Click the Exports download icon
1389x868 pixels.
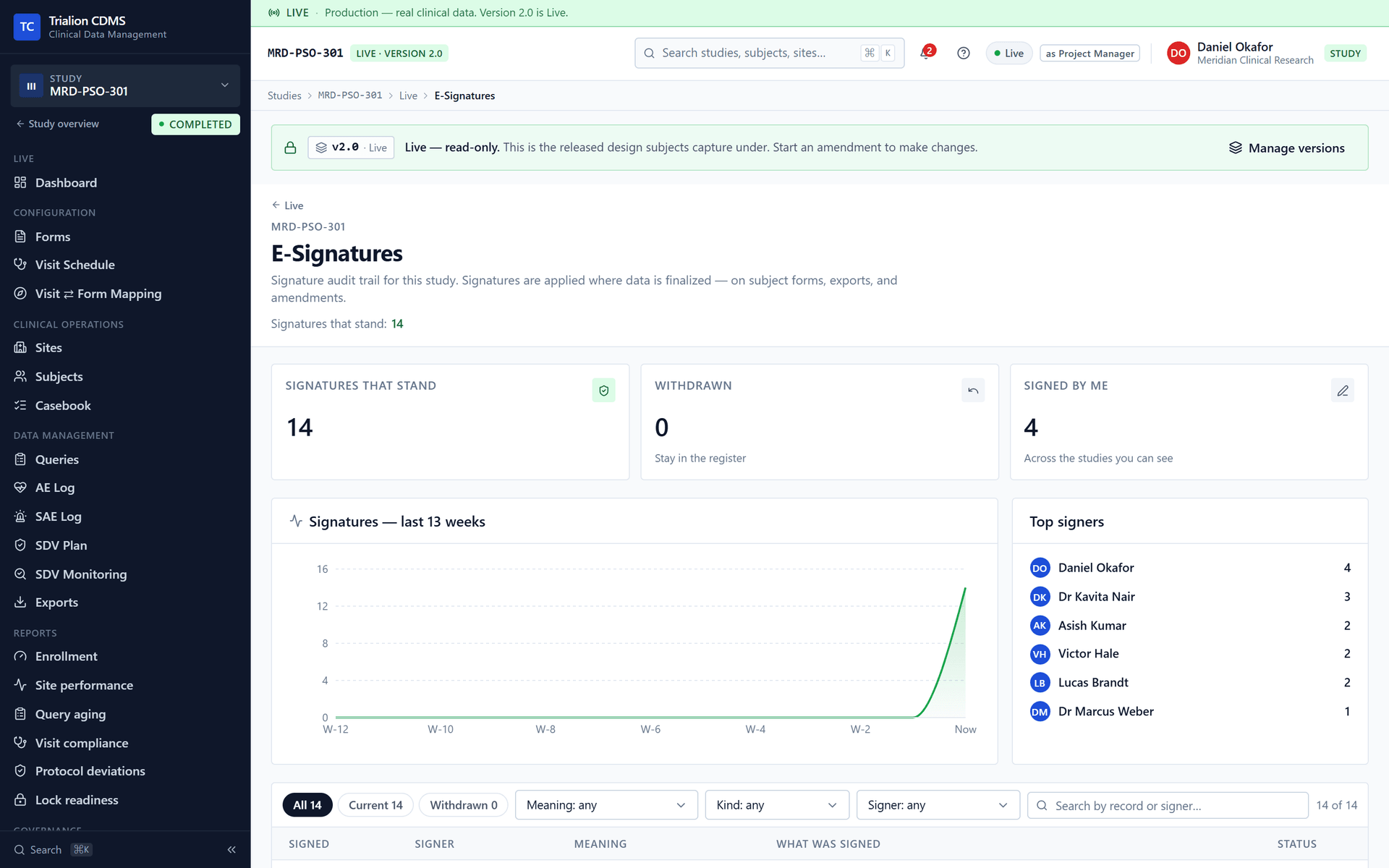click(20, 603)
